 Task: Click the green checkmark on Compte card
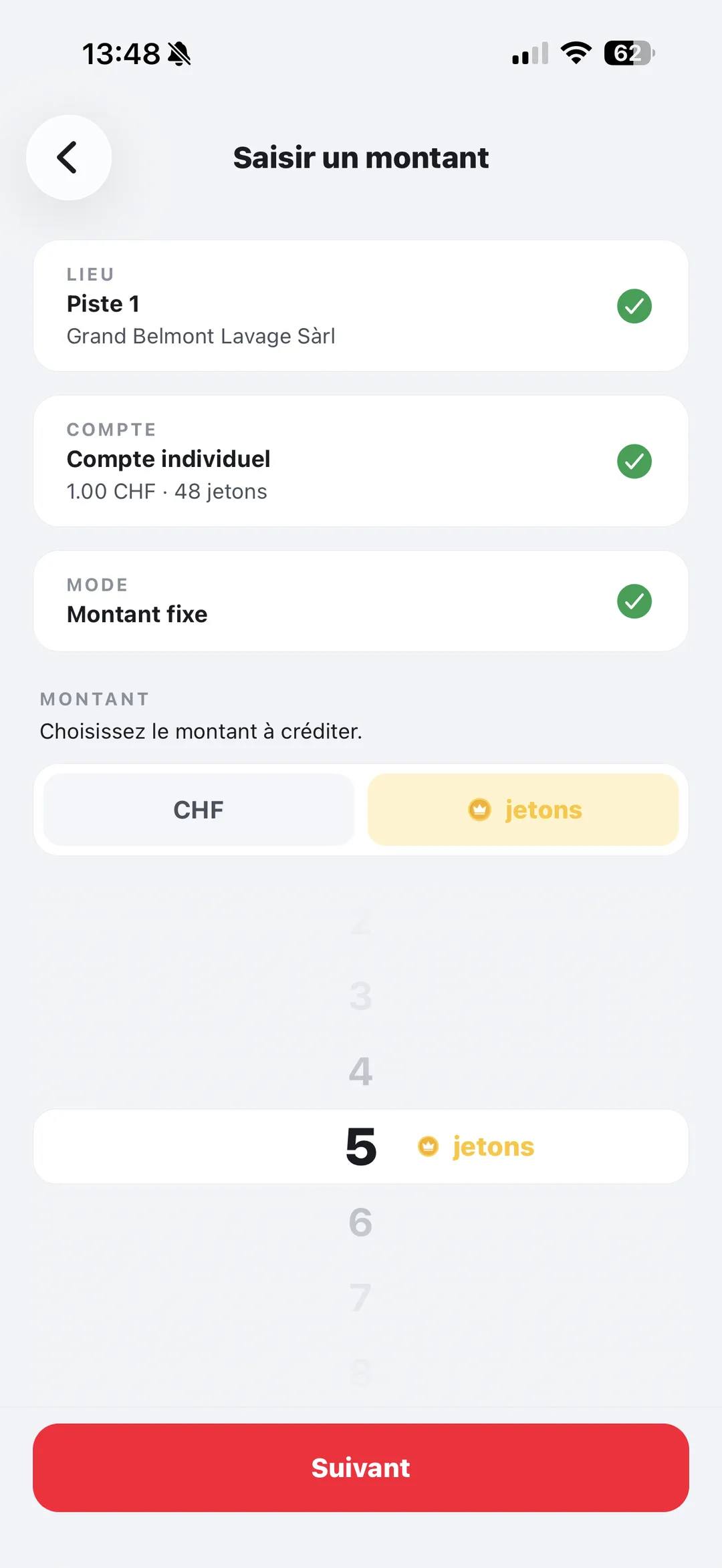click(634, 461)
